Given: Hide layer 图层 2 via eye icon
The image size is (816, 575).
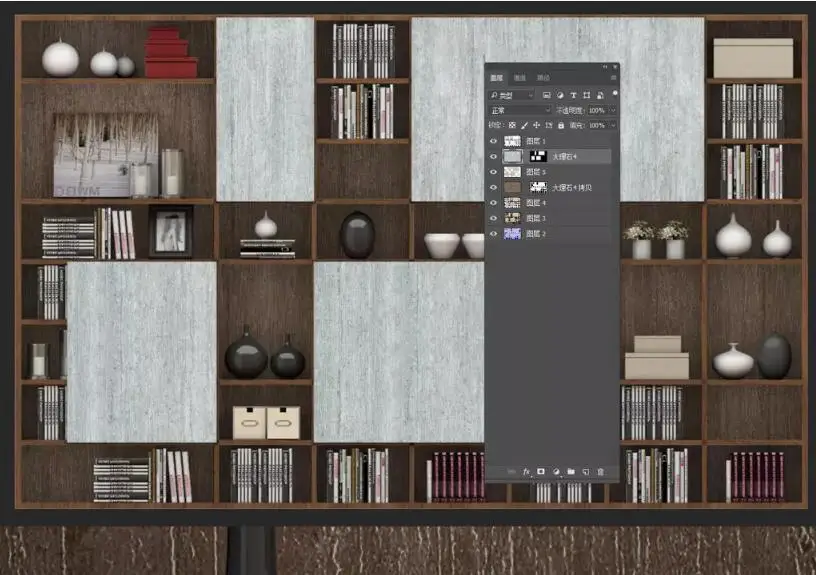Looking at the screenshot, I should 493,234.
